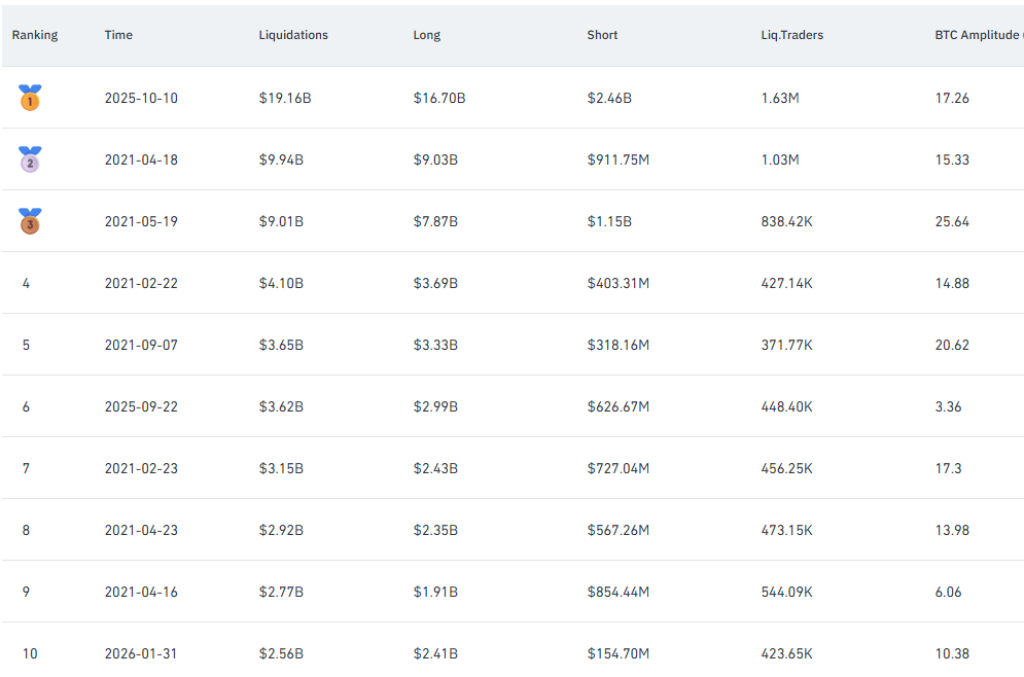1024x677 pixels.
Task: Click the $911.75M short value
Action: pyautogui.click(x=618, y=160)
